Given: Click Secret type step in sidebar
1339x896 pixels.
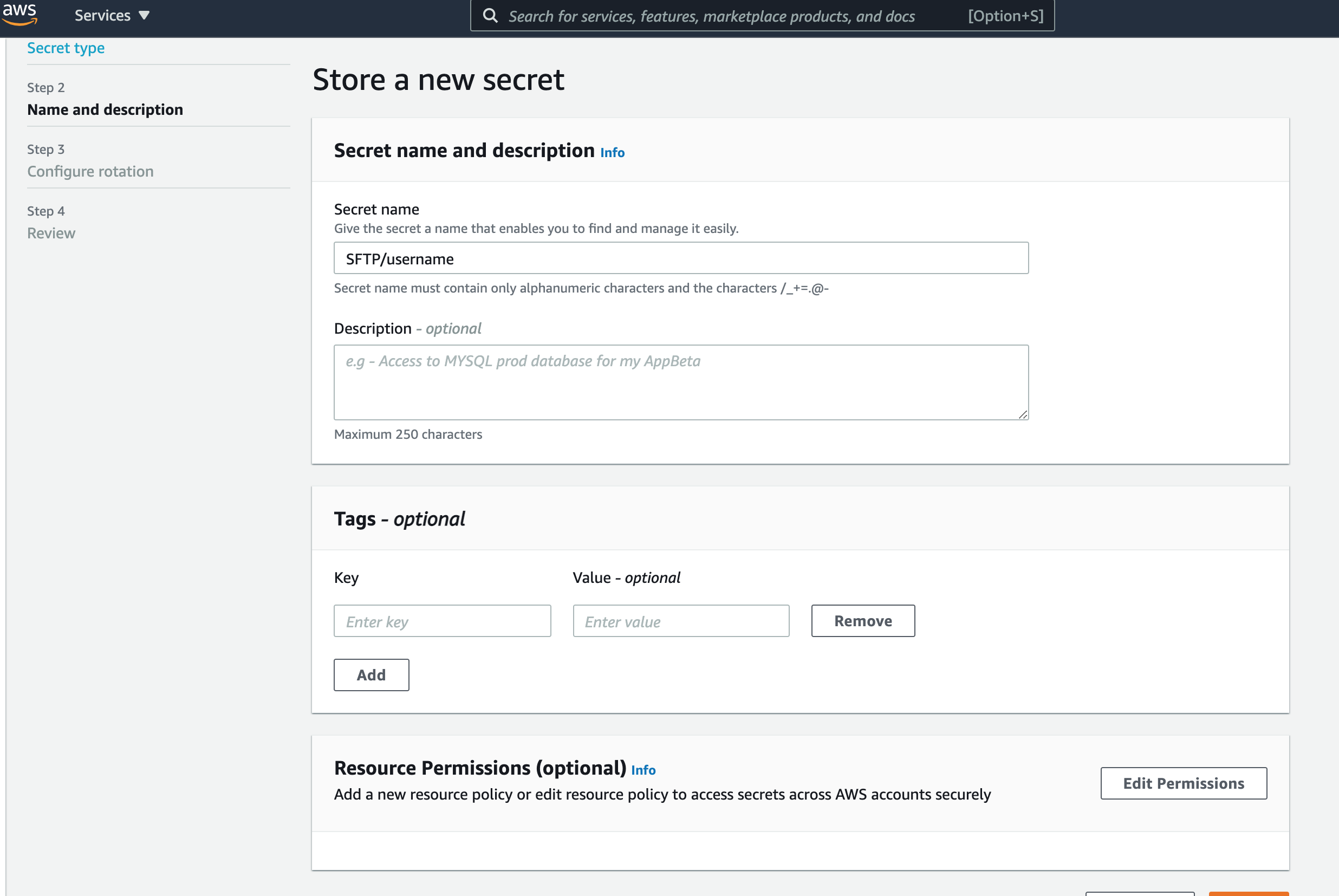Looking at the screenshot, I should [65, 47].
